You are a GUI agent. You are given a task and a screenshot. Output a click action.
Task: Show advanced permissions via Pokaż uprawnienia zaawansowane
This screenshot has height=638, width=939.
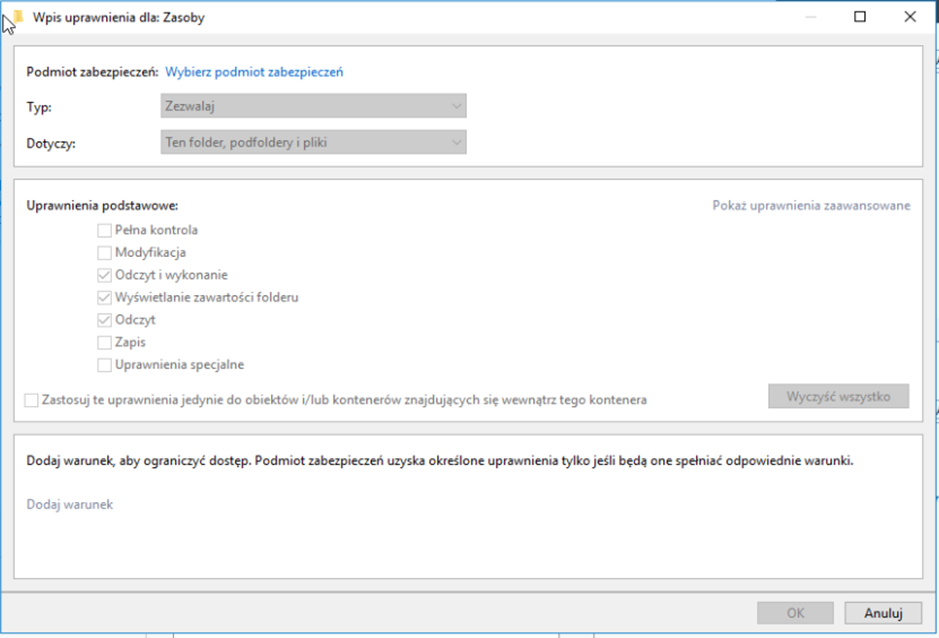point(811,206)
